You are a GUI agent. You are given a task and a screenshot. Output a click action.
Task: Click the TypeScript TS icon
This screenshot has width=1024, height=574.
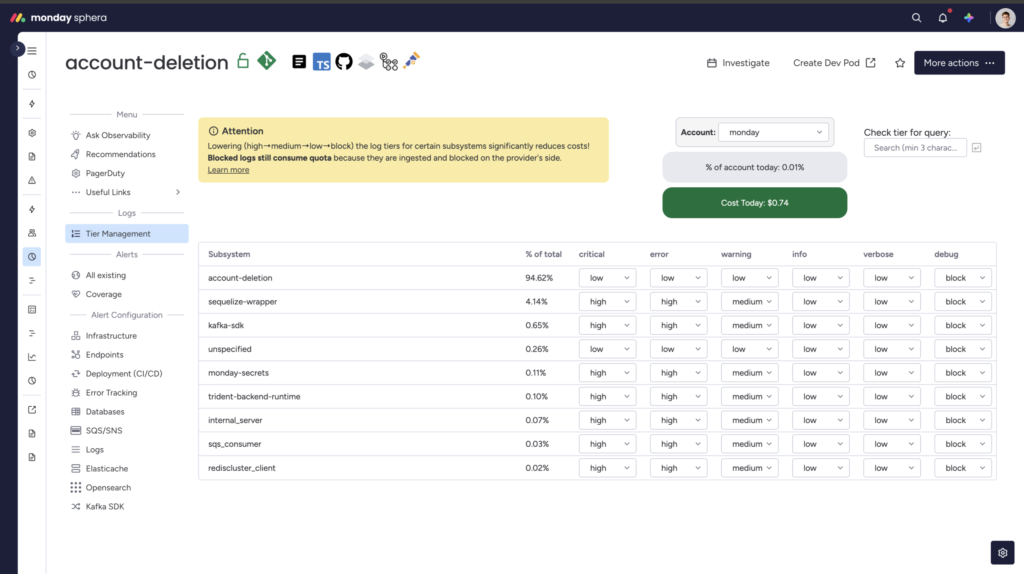tap(321, 62)
